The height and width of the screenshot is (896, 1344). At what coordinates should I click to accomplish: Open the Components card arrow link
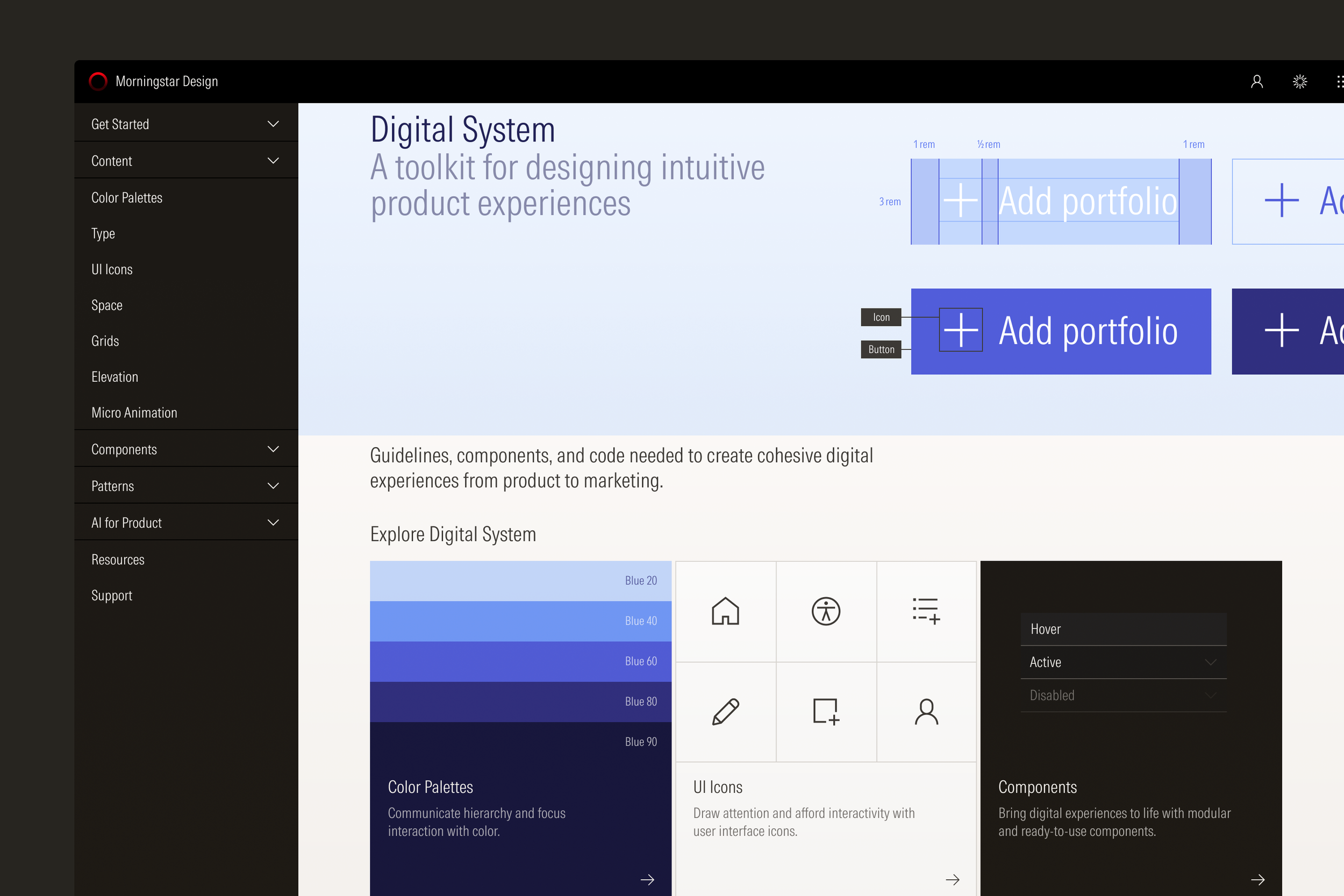tap(1257, 879)
